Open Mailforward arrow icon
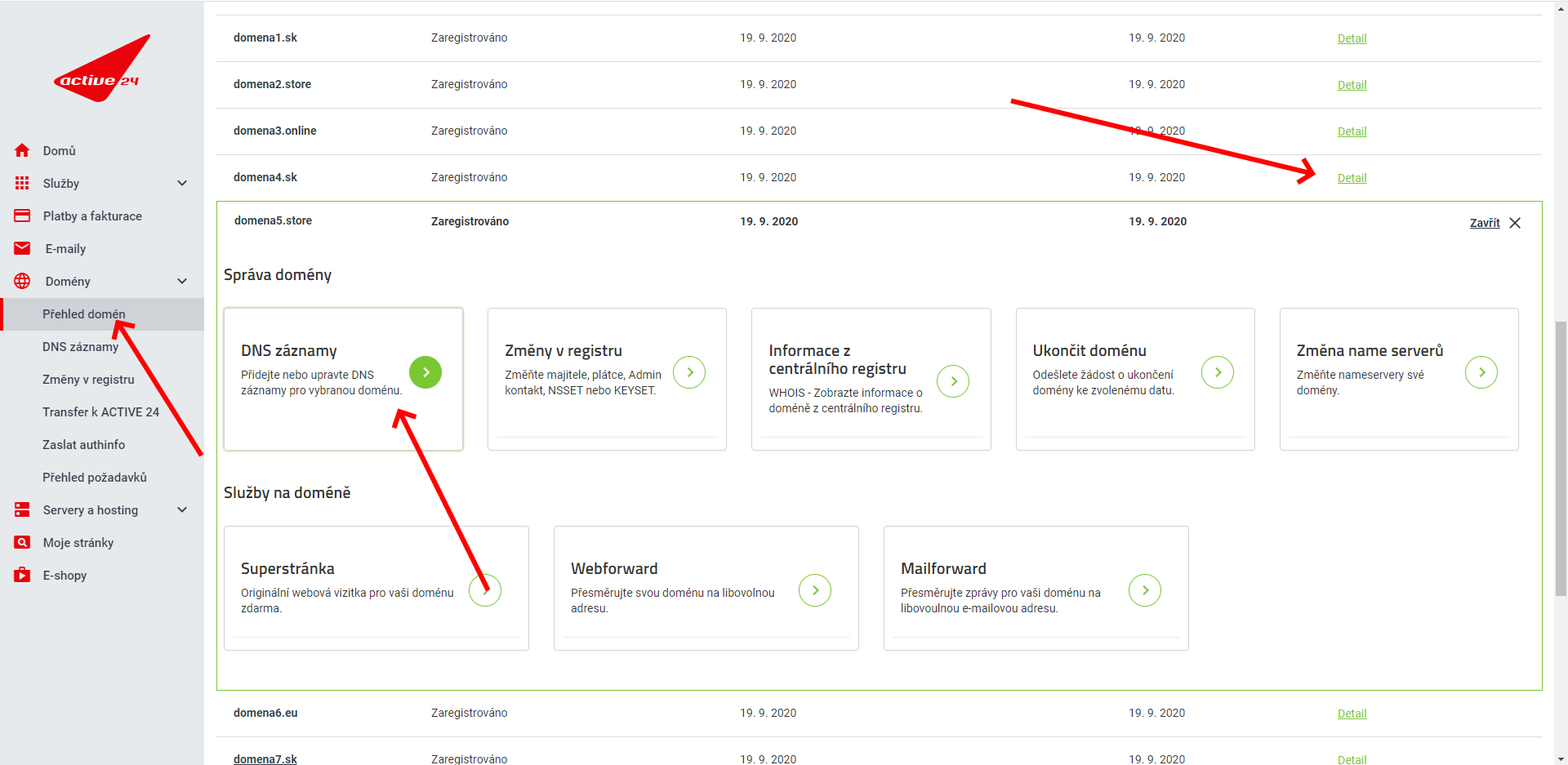This screenshot has height=765, width=1568. click(x=1144, y=590)
